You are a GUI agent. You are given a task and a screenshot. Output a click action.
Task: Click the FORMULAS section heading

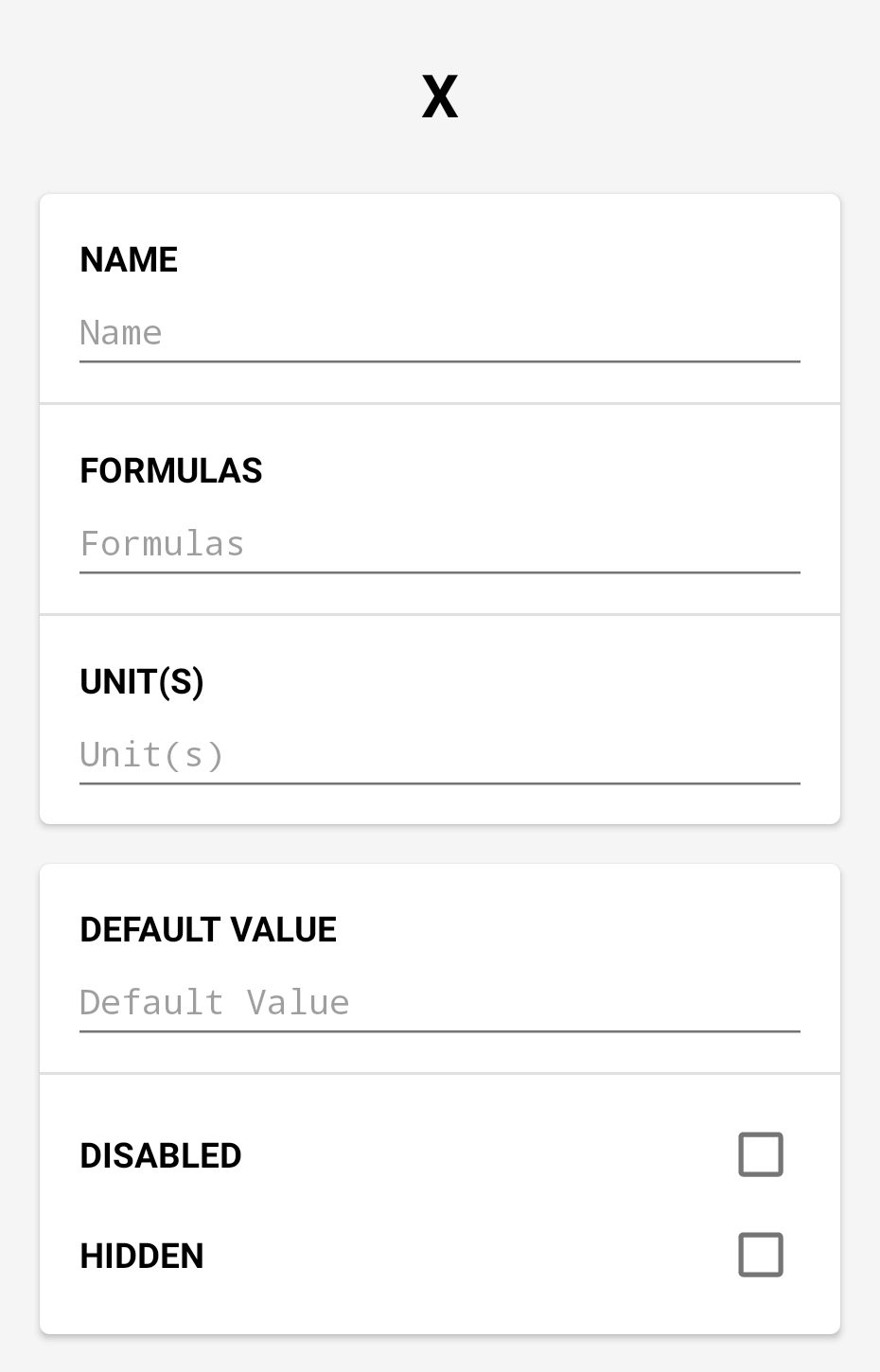(171, 471)
